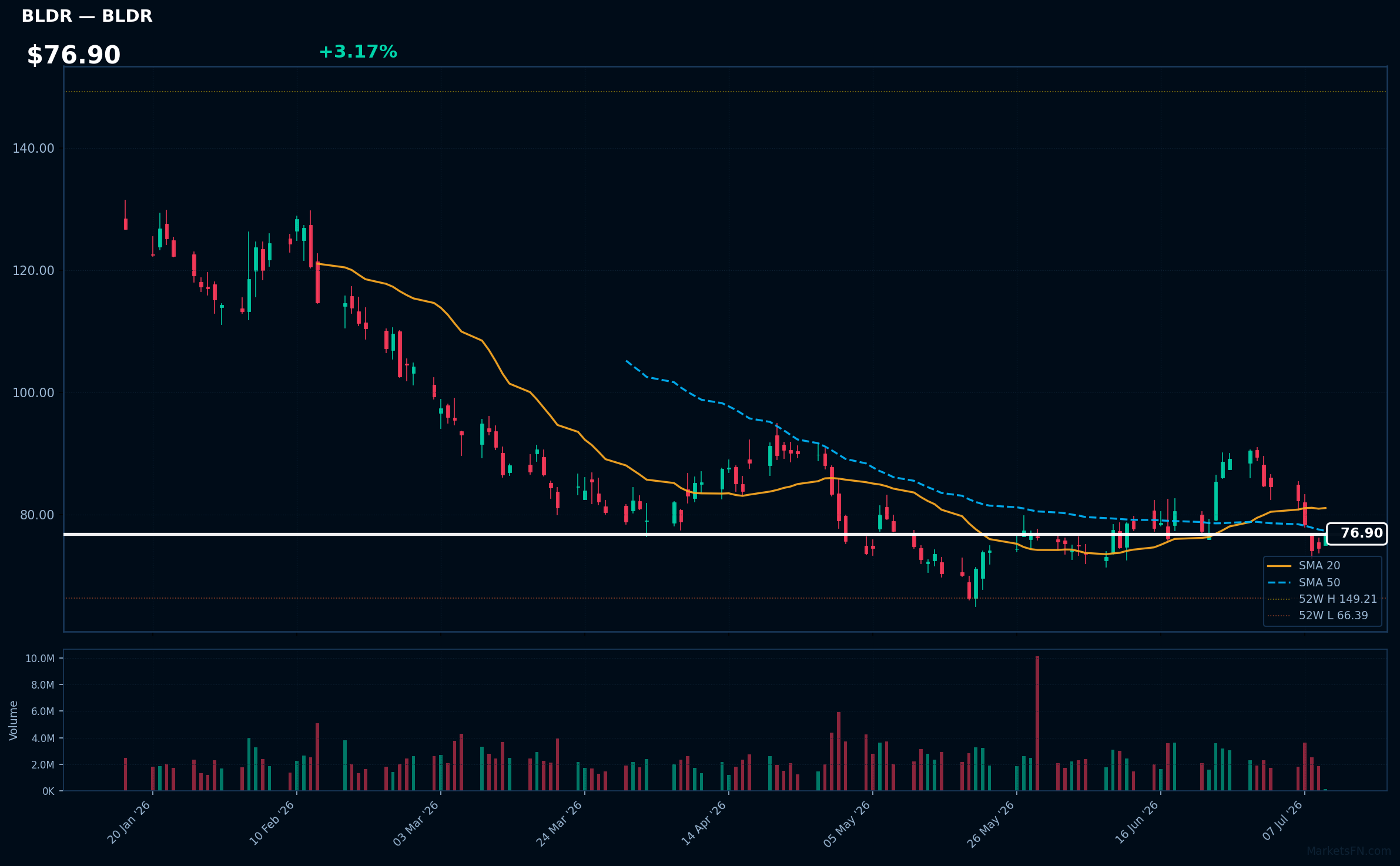1400x866 pixels.
Task: Click the 6.0M volume axis label
Action: pyautogui.click(x=43, y=711)
